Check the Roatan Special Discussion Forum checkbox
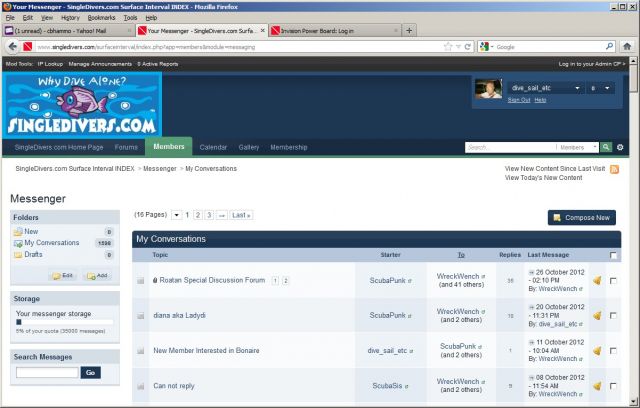 (613, 281)
